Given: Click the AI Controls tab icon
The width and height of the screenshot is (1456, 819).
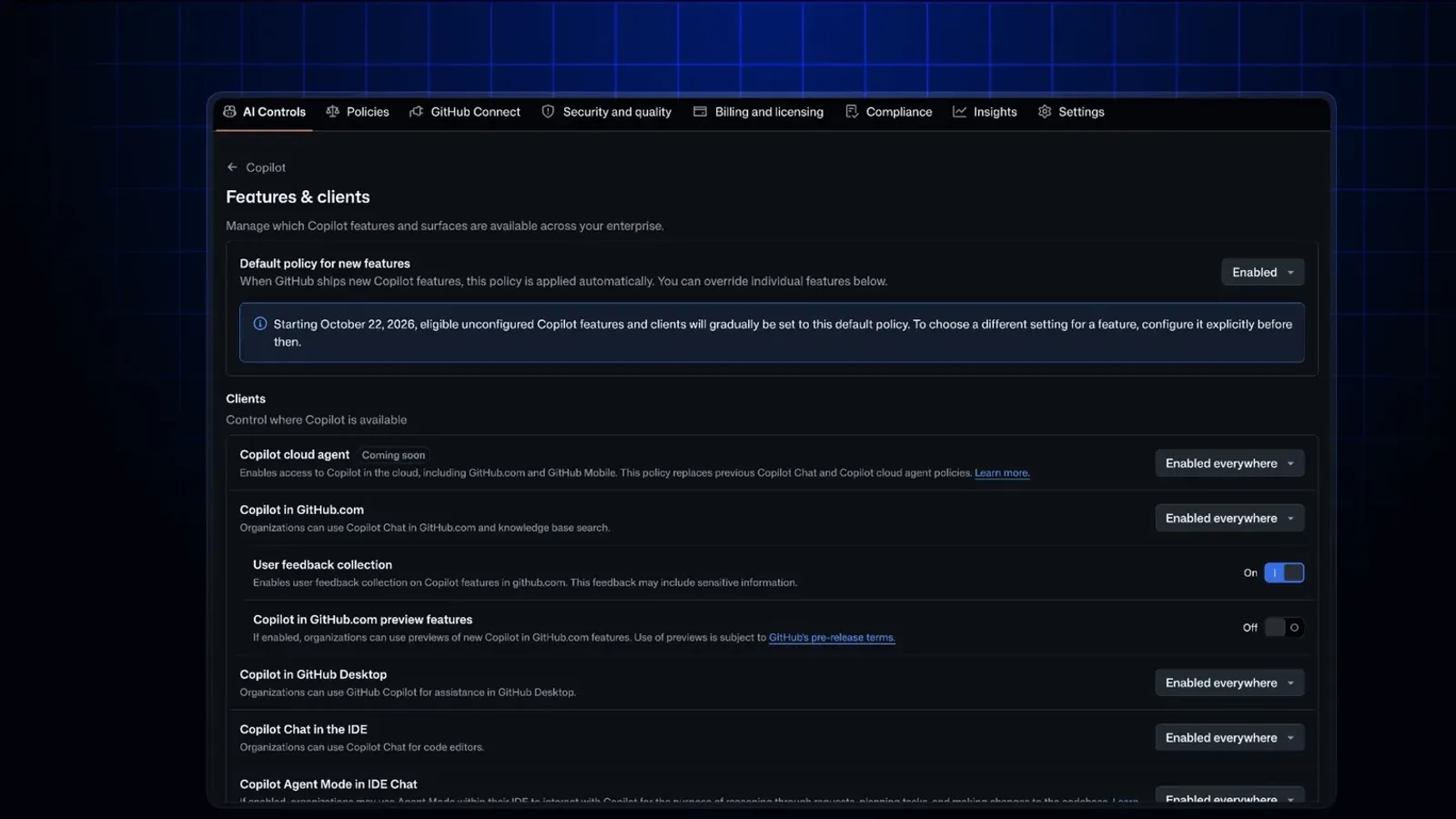Looking at the screenshot, I should click(229, 112).
